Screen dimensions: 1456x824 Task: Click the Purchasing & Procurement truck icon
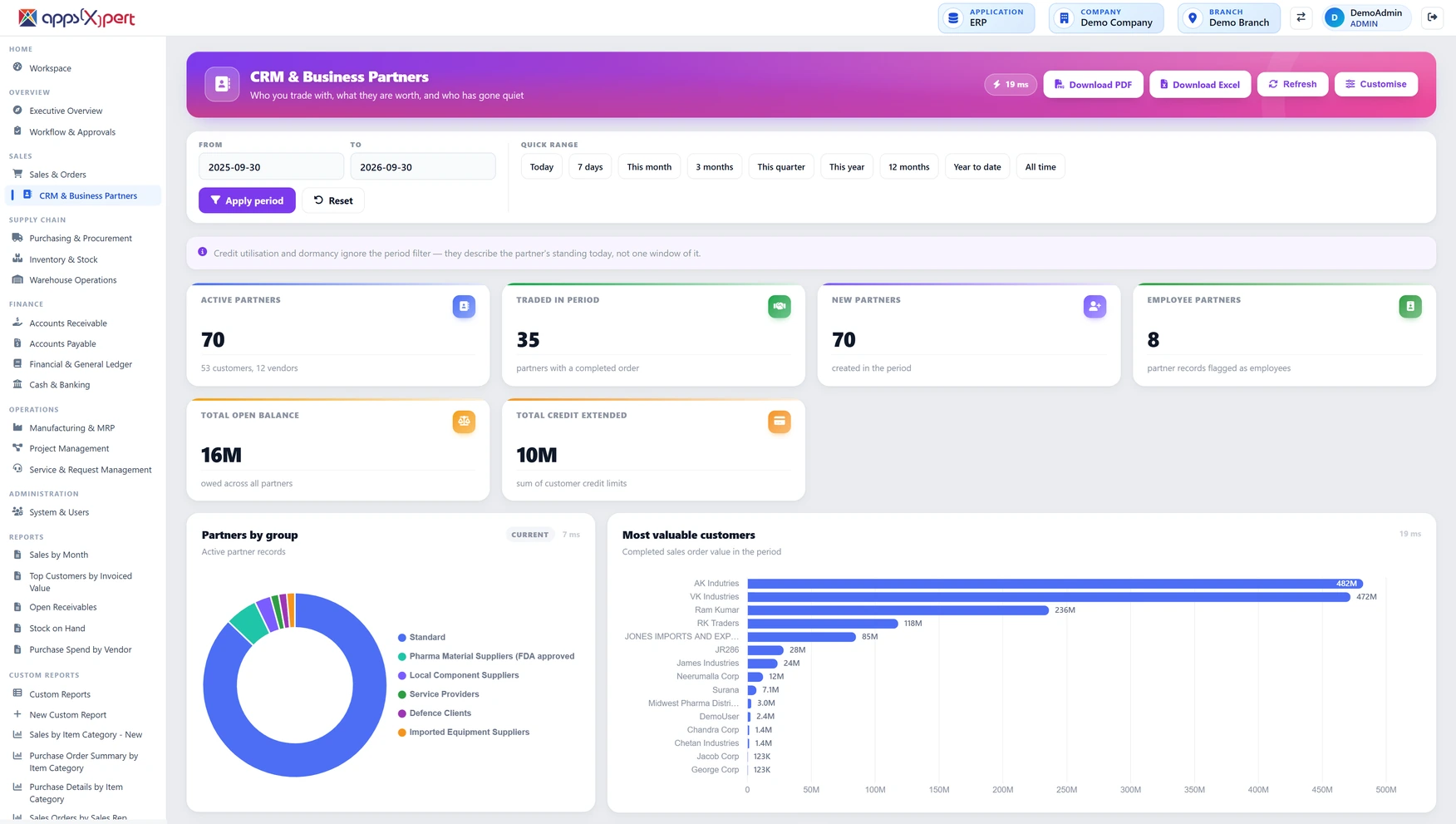17,238
